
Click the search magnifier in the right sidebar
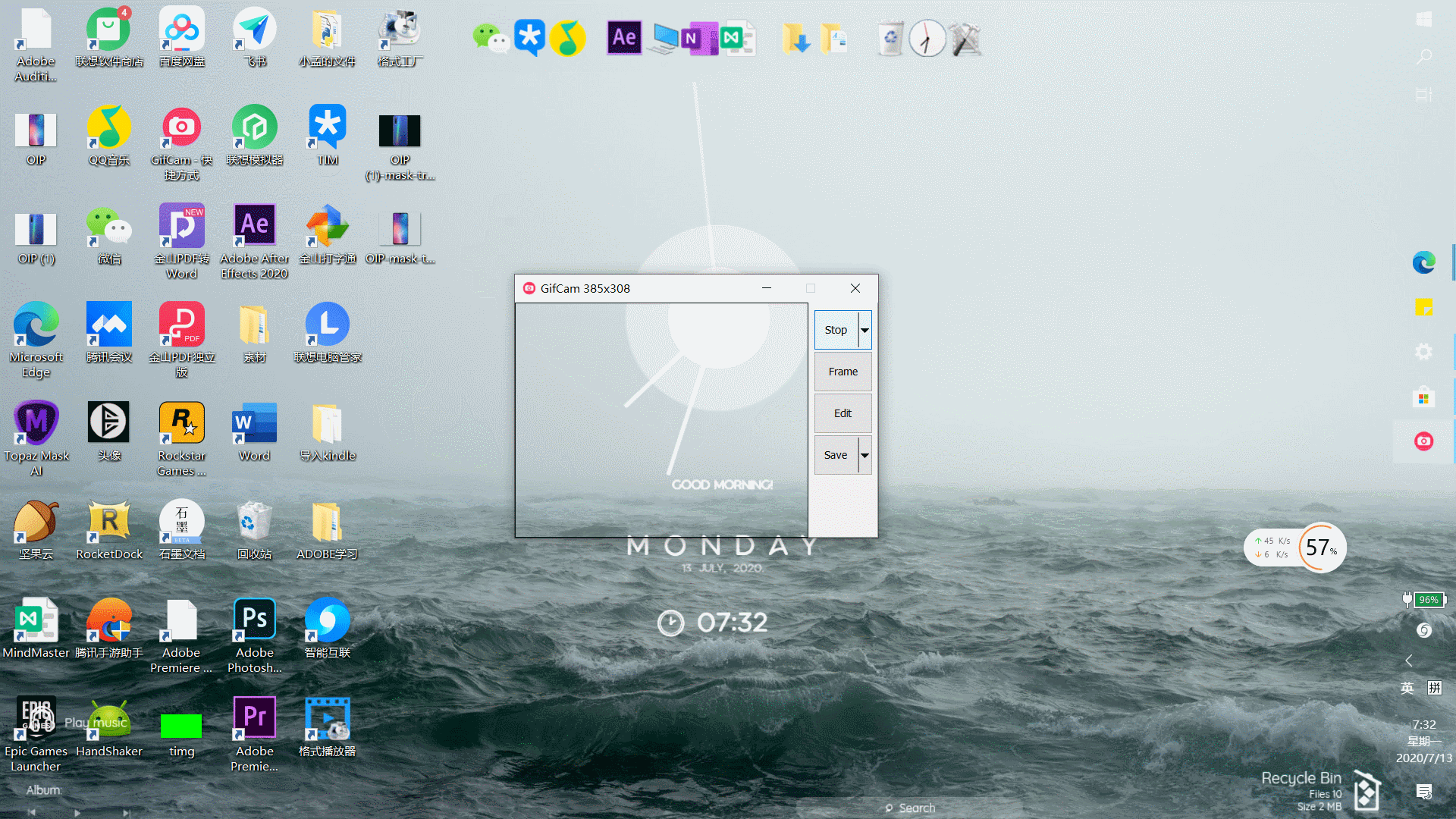click(x=1423, y=57)
